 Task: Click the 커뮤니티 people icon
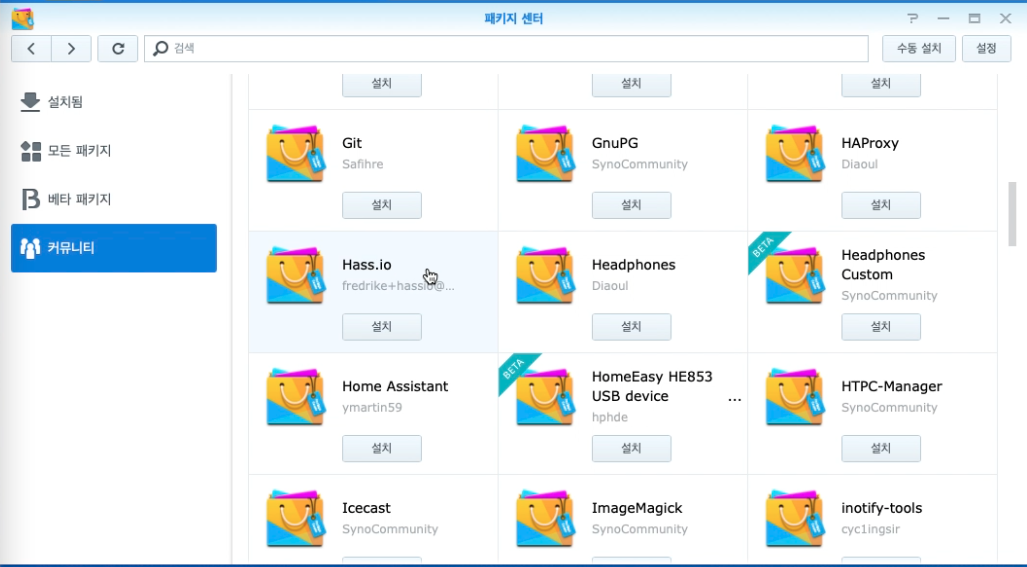tap(30, 248)
